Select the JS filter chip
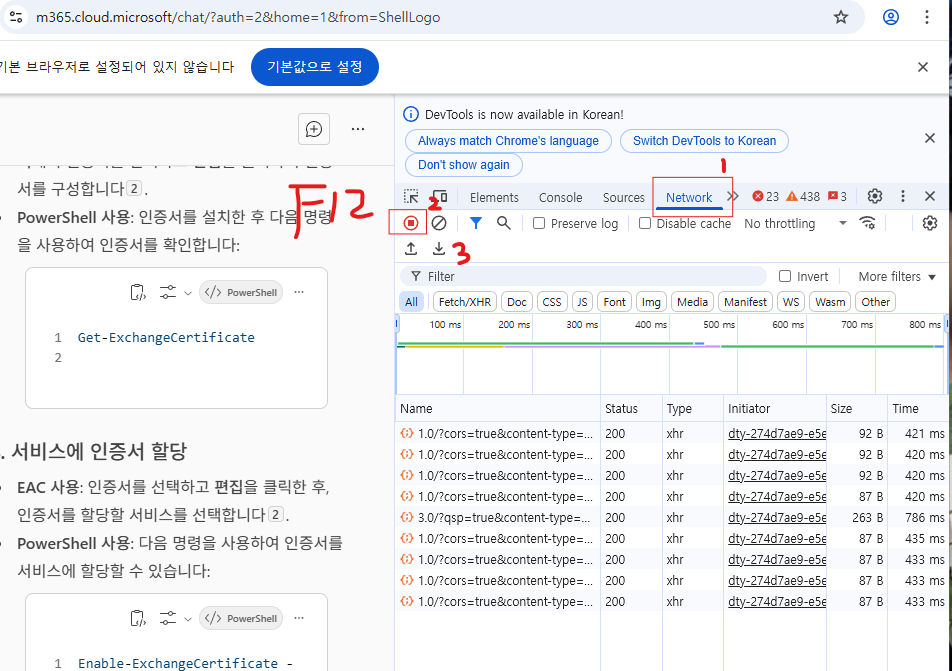 [x=582, y=302]
